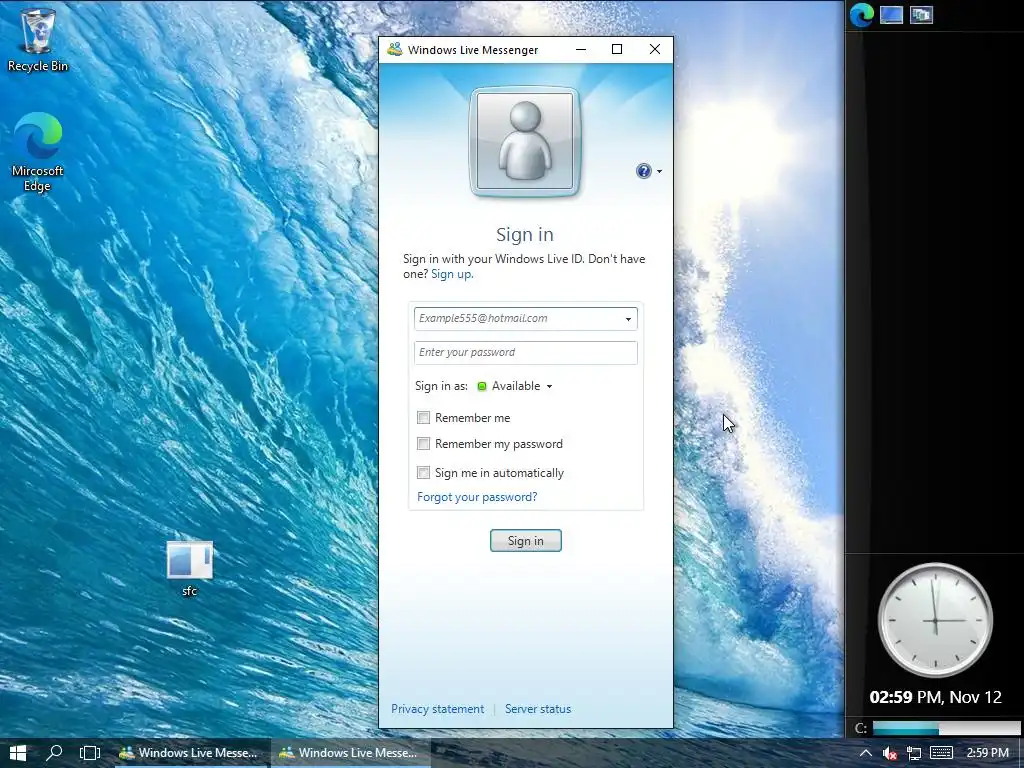The image size is (1024, 768).
Task: Open the Windows Start menu
Action: [18, 753]
